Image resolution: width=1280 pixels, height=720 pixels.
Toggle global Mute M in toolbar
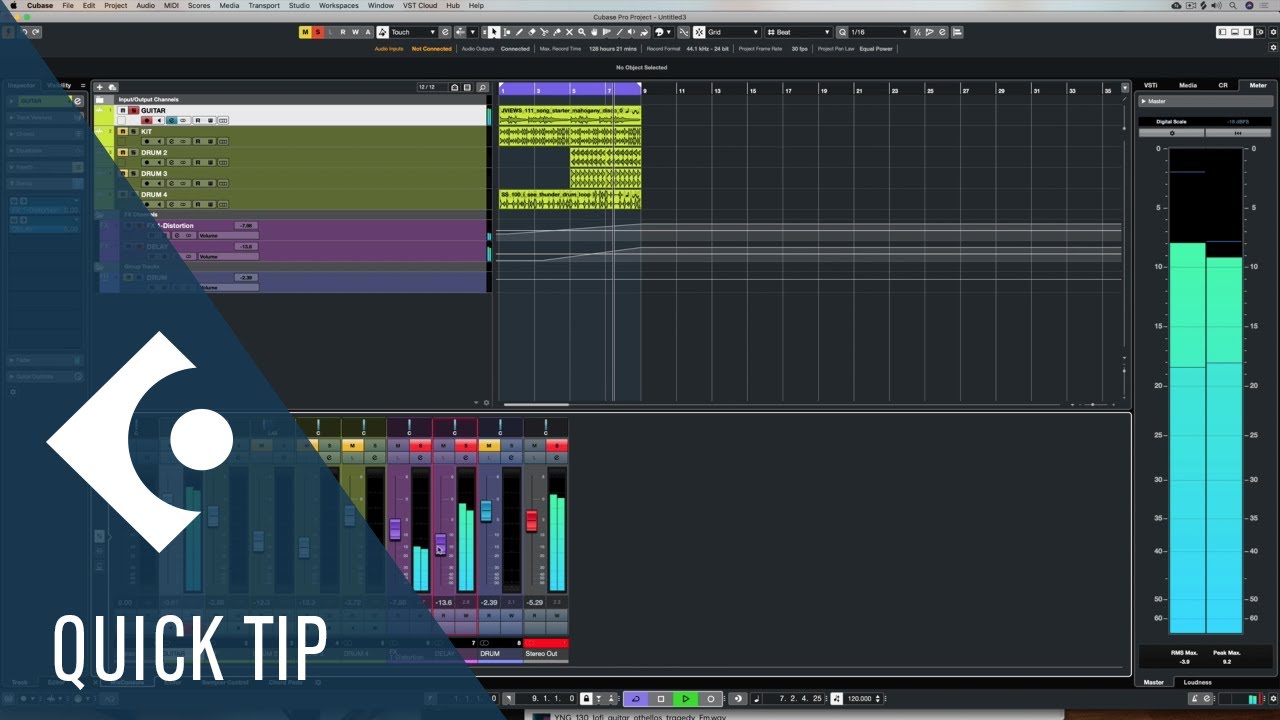[x=305, y=32]
